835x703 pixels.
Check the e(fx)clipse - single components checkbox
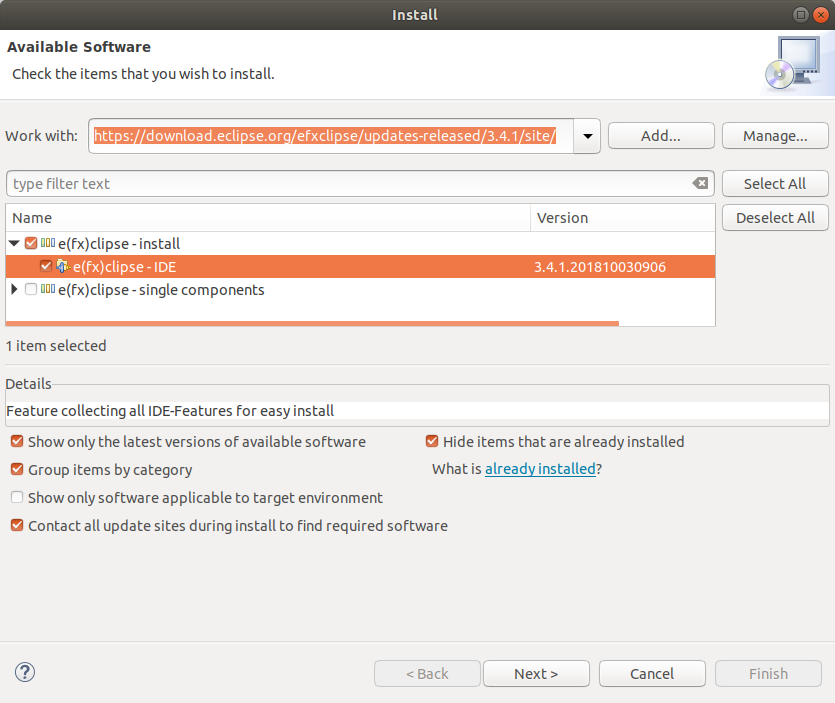point(31,289)
